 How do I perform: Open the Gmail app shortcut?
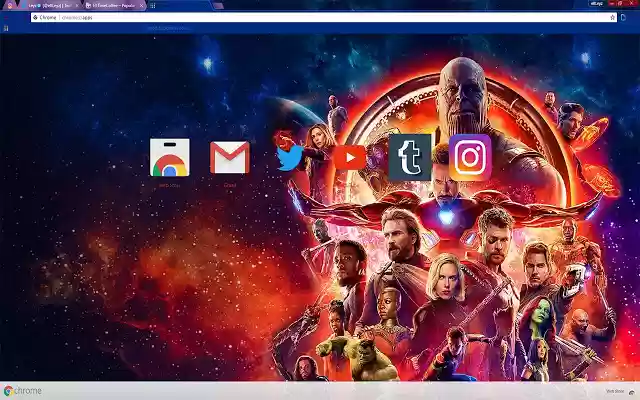(230, 158)
